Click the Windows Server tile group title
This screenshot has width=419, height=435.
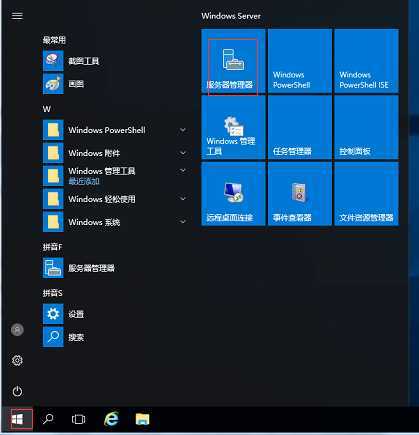point(231,16)
